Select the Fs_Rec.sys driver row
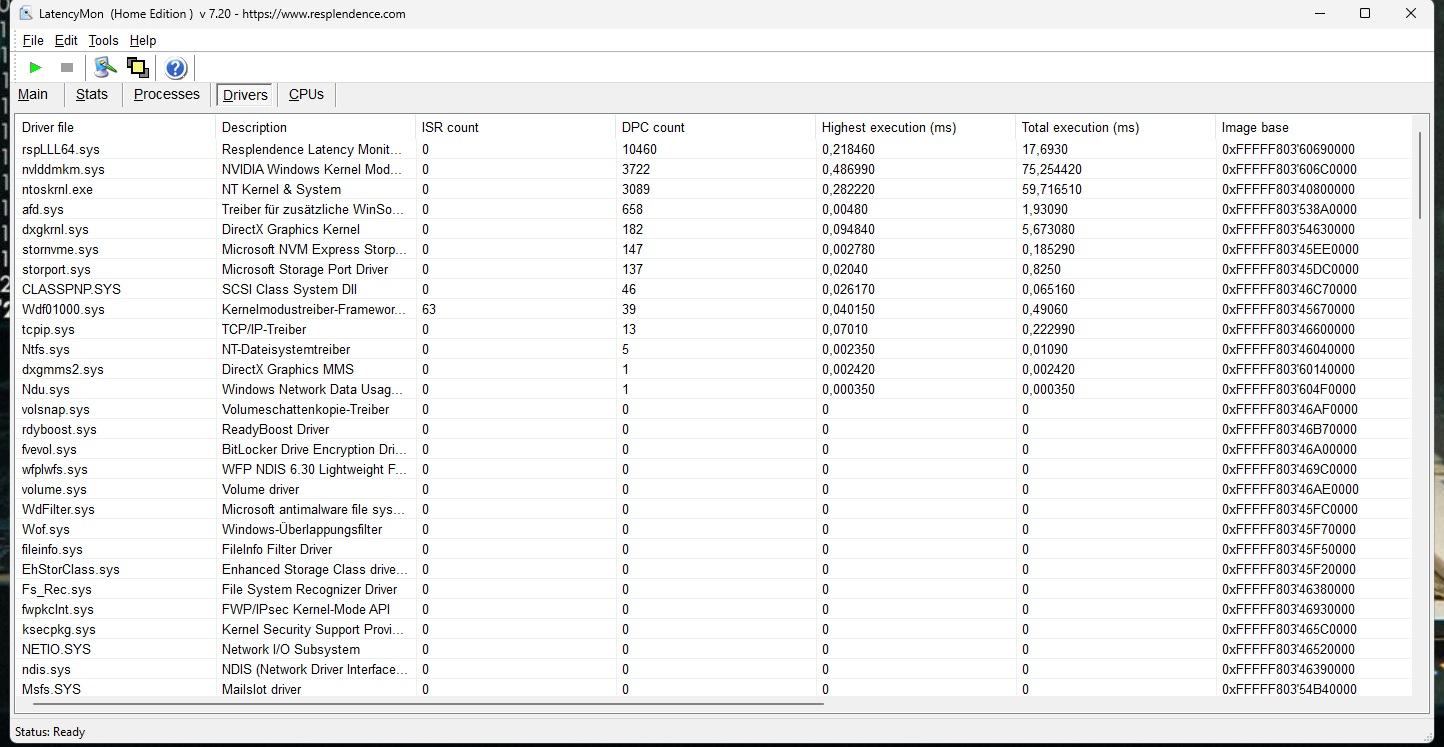 714,589
